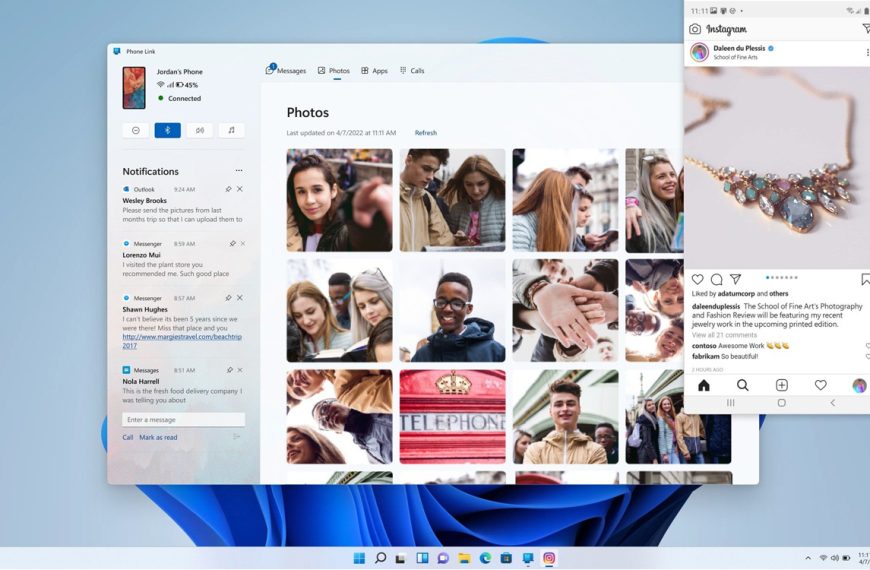Tap Android home button
870x570 pixels.
781,403
